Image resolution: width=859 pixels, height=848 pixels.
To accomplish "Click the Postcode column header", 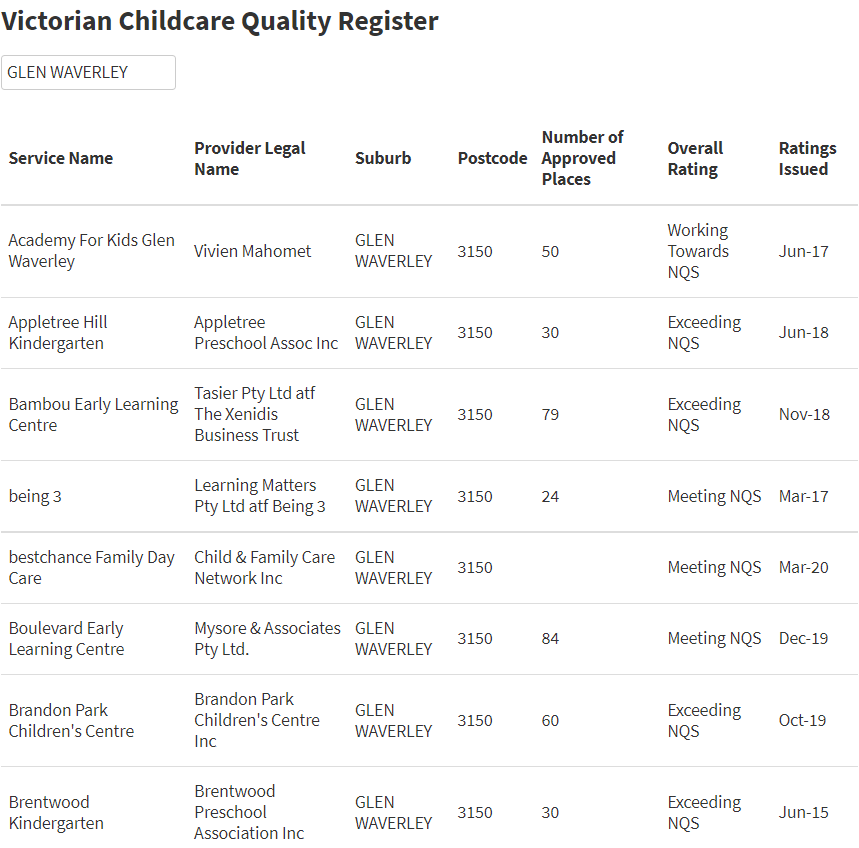I will [x=493, y=158].
